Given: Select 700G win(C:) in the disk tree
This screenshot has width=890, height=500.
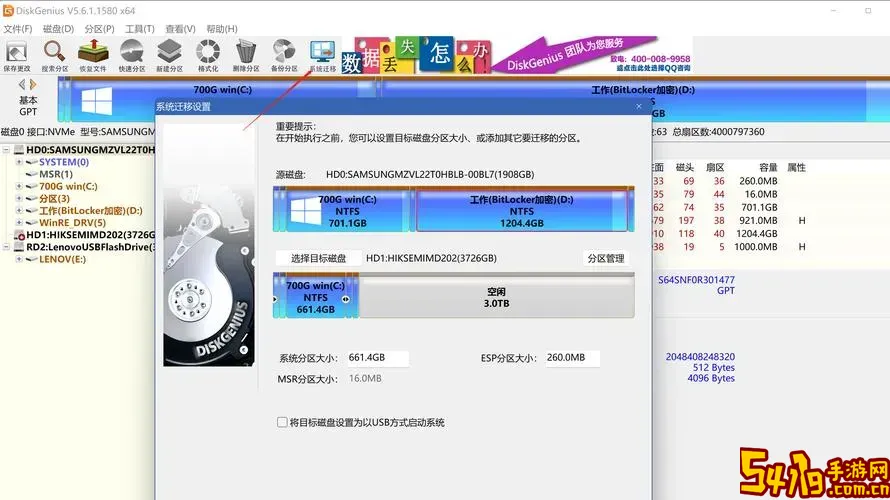Looking at the screenshot, I should coord(68,186).
